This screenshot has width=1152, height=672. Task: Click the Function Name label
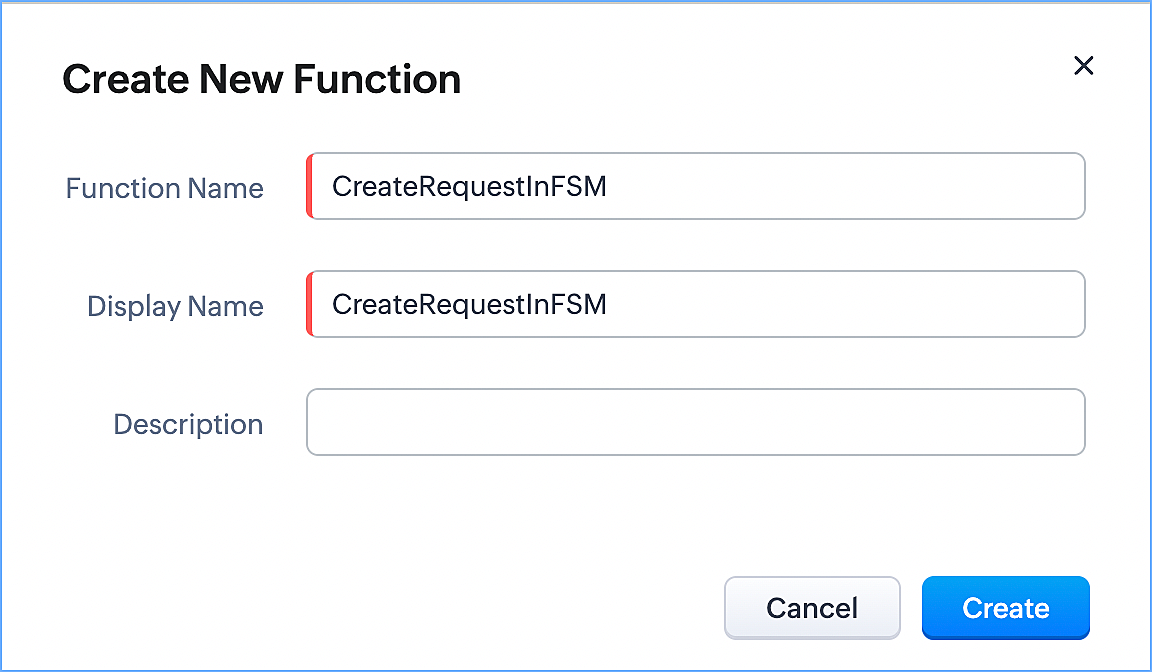[x=165, y=188]
